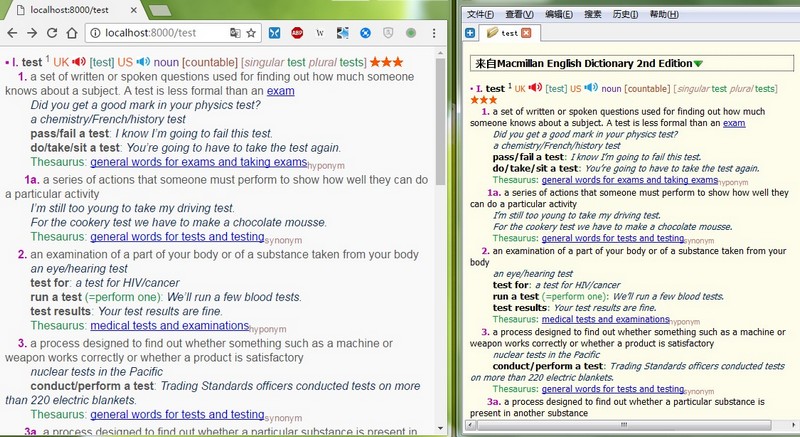Play UK pronunciation in the browser page
This screenshot has width=800, height=437.
[x=79, y=62]
